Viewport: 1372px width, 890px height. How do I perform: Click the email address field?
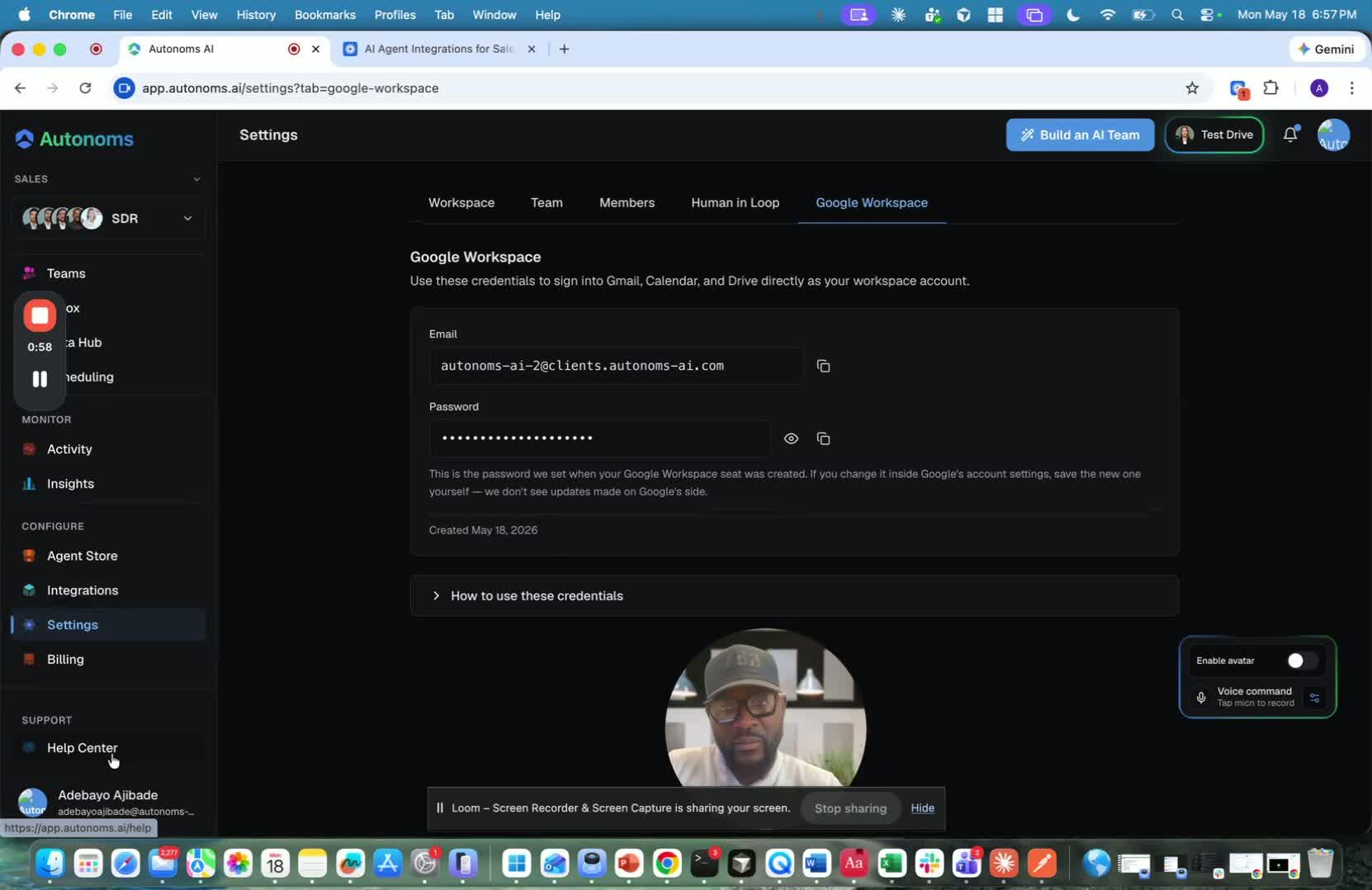[616, 366]
